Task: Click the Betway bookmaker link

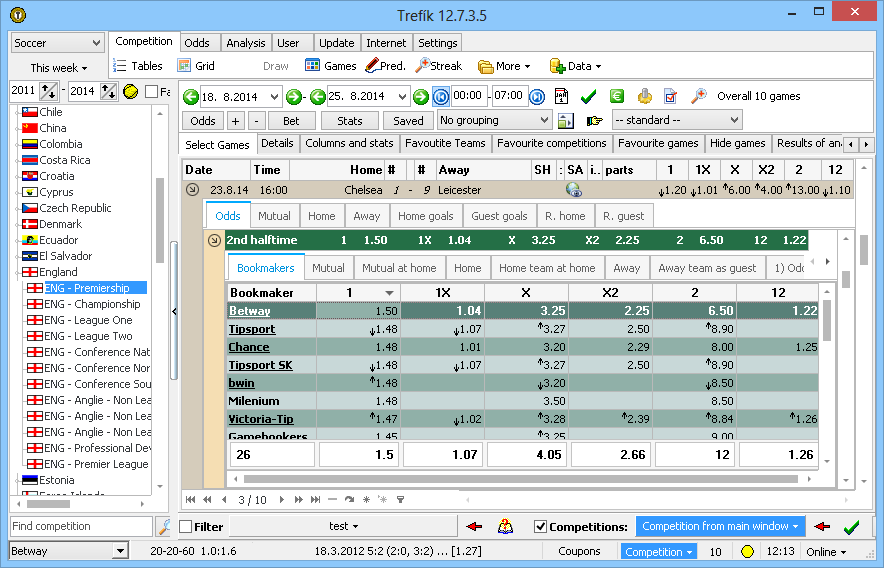Action: [x=249, y=311]
